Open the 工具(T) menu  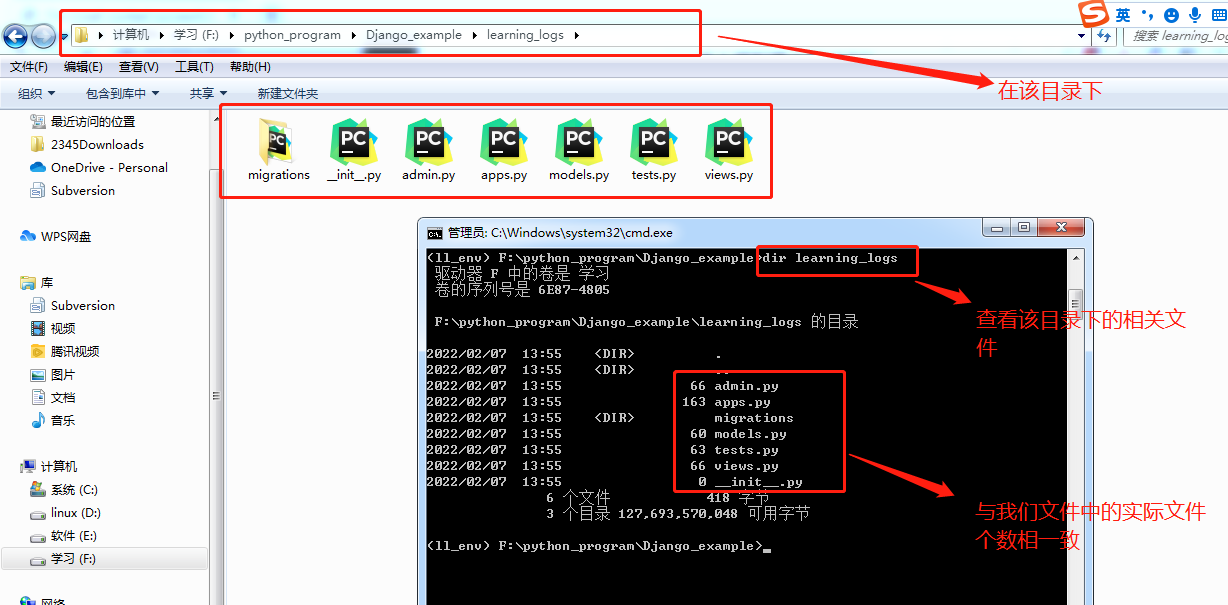[x=194, y=67]
